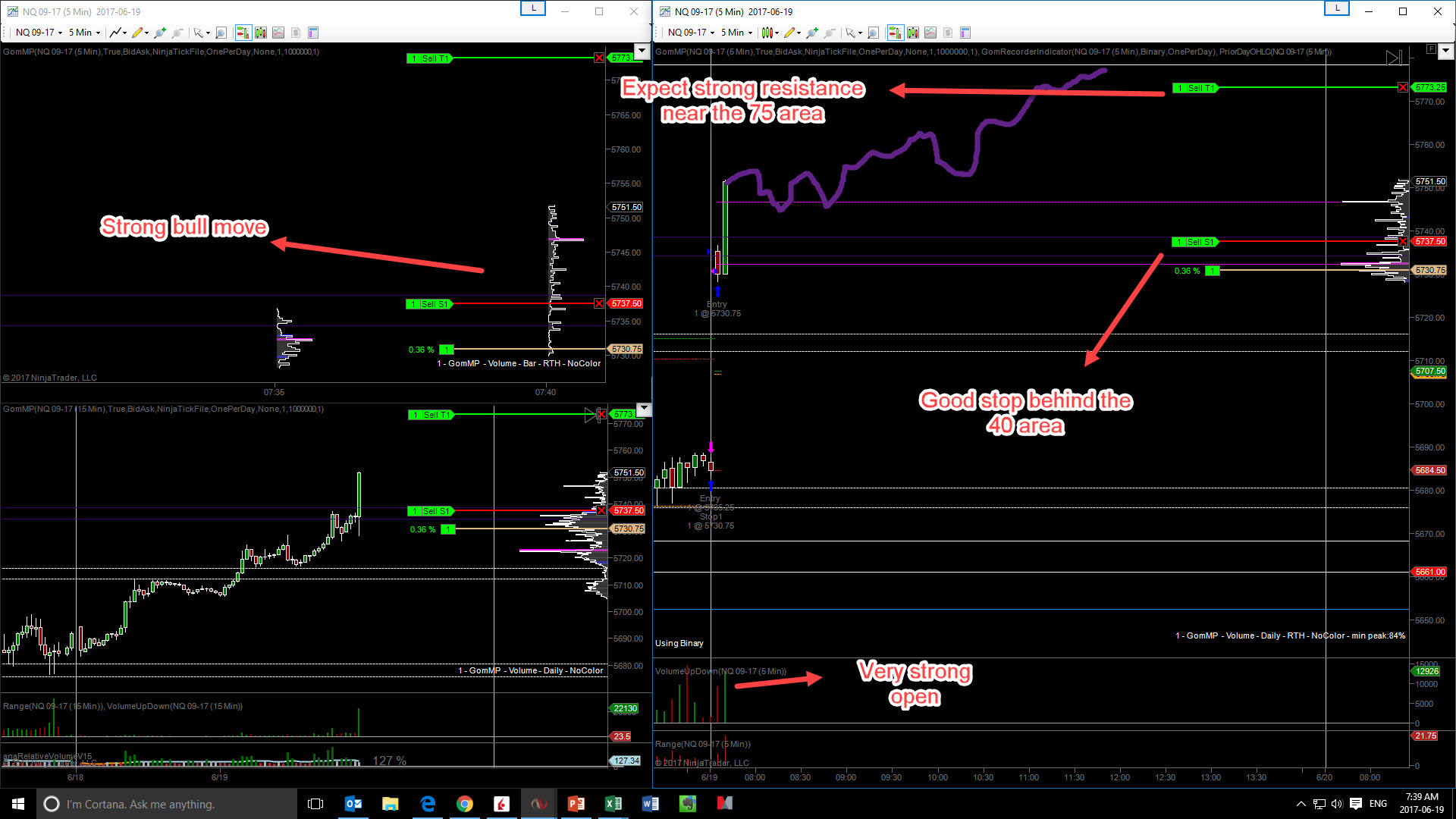Click 5707.50 price marker in right chart
Viewport: 1456px width, 819px height.
[1430, 372]
